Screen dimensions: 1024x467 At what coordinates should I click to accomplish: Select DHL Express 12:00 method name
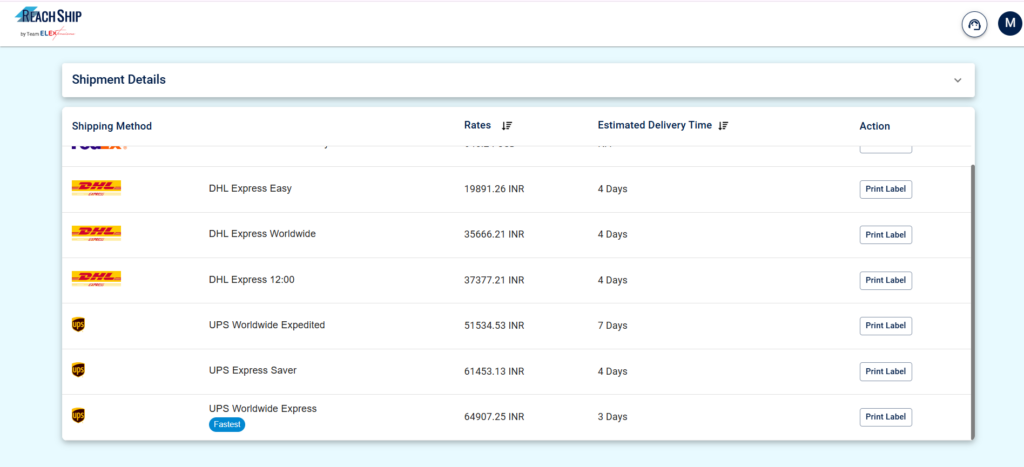252,279
